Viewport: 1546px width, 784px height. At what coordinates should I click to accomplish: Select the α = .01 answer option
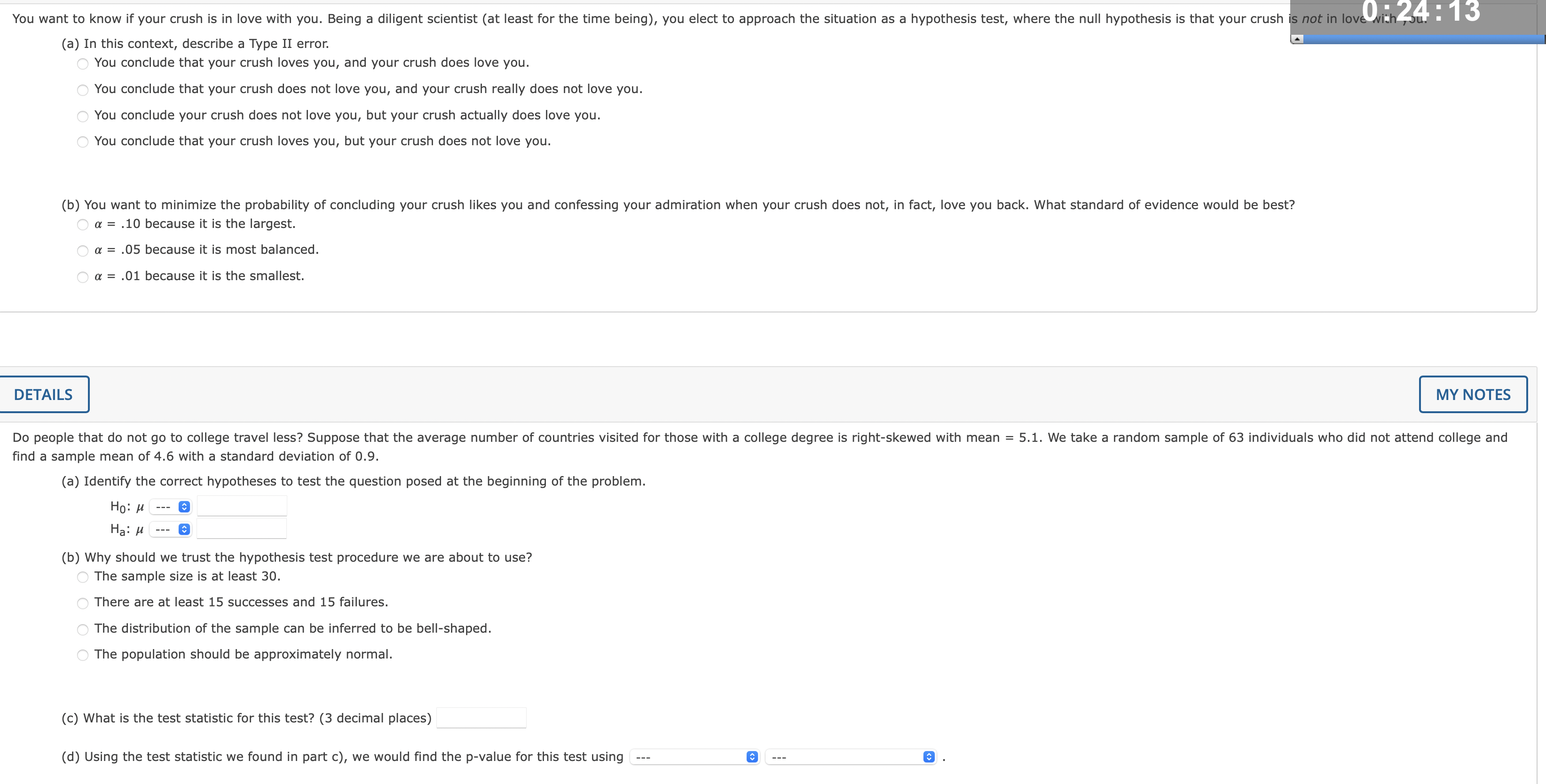[82, 276]
